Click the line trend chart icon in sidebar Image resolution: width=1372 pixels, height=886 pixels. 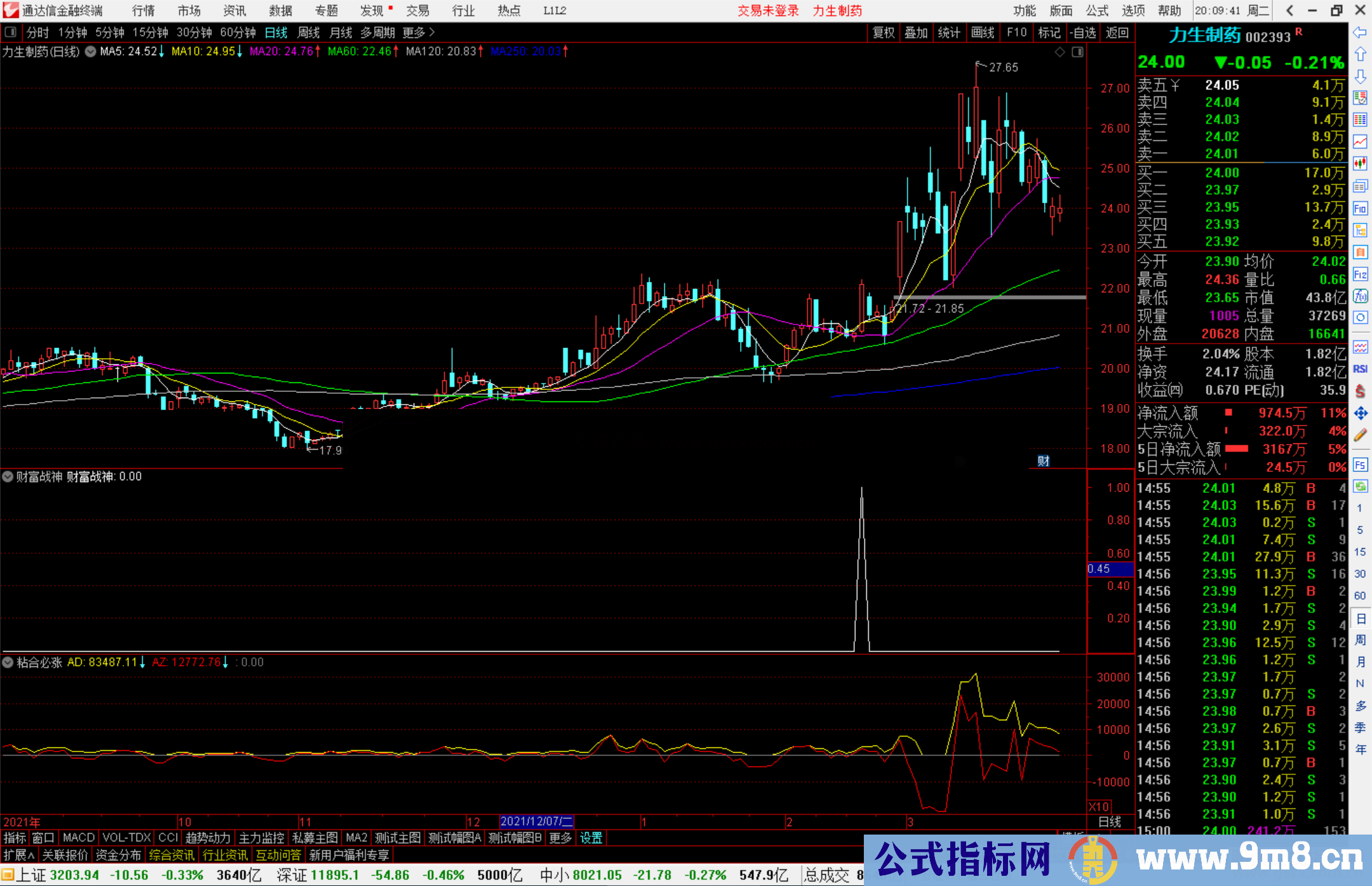click(x=1360, y=142)
